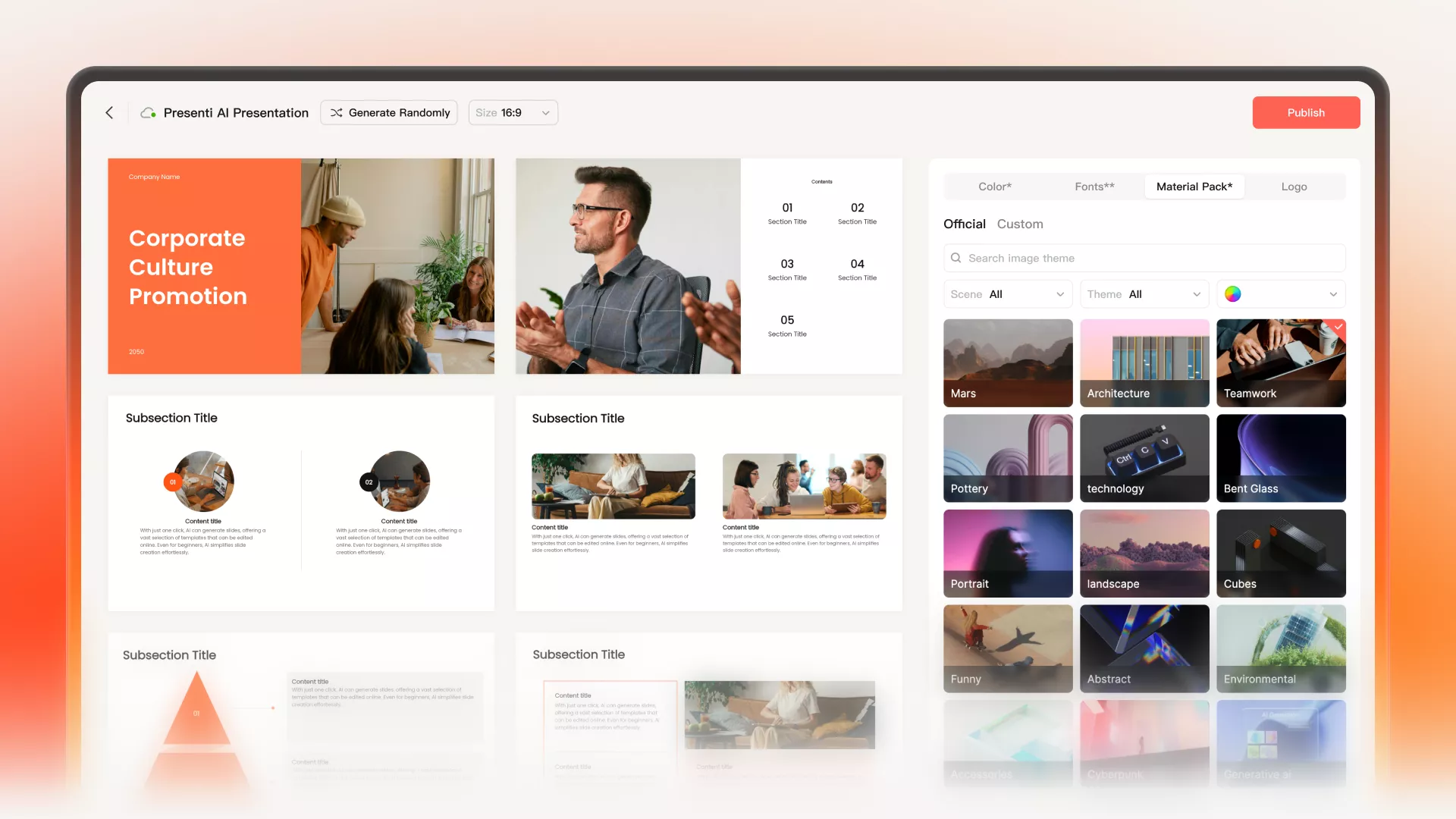Toggle the checkmark on Teamwork pack

pyautogui.click(x=1338, y=327)
